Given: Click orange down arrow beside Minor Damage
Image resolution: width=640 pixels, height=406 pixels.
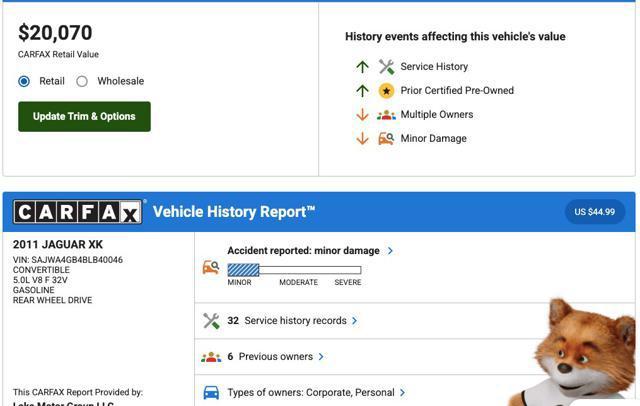Looking at the screenshot, I should coord(362,139).
